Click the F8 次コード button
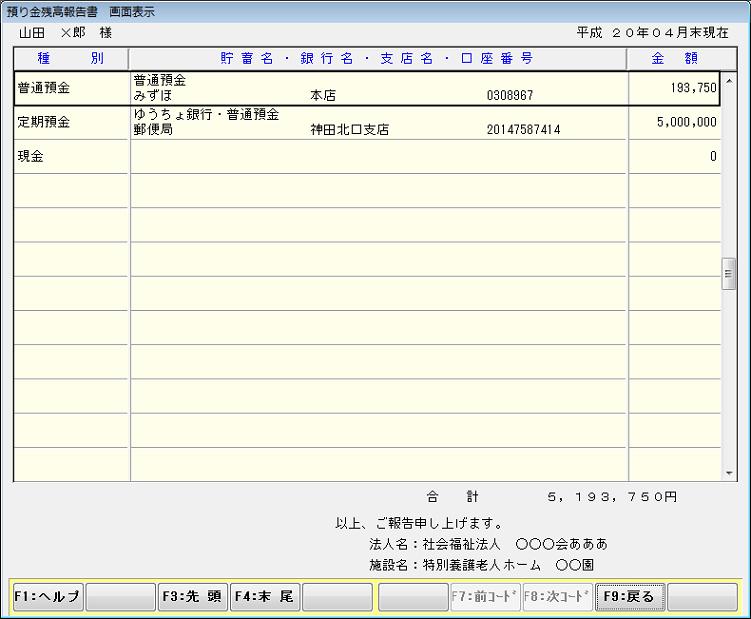 (556, 596)
